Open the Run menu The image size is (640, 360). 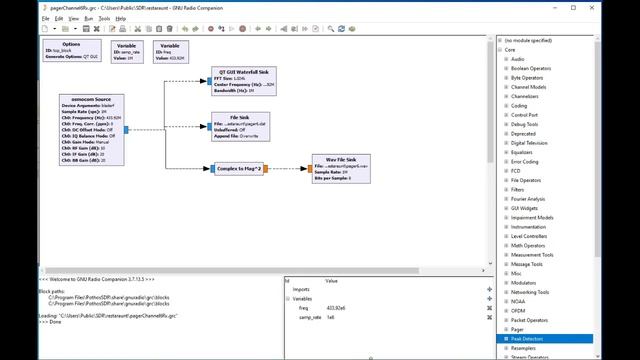(89, 19)
